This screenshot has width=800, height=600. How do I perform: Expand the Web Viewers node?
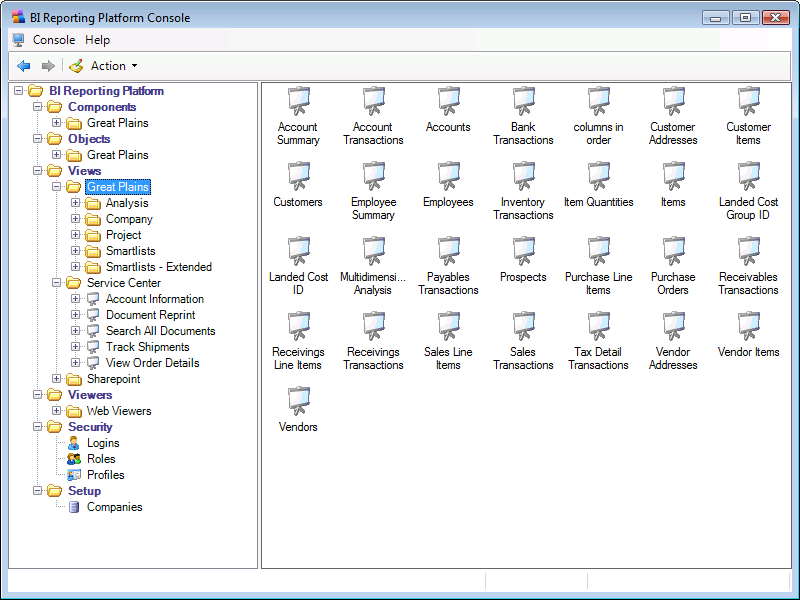57,411
